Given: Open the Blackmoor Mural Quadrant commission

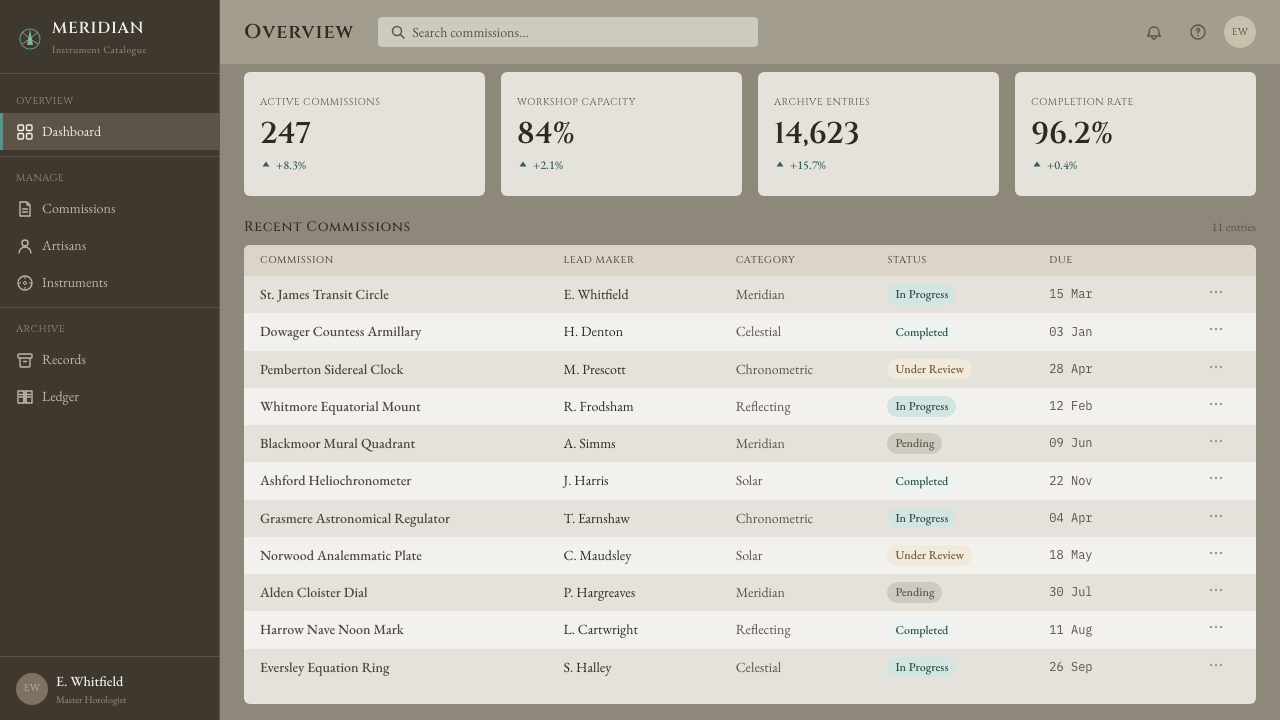Looking at the screenshot, I should click(337, 443).
